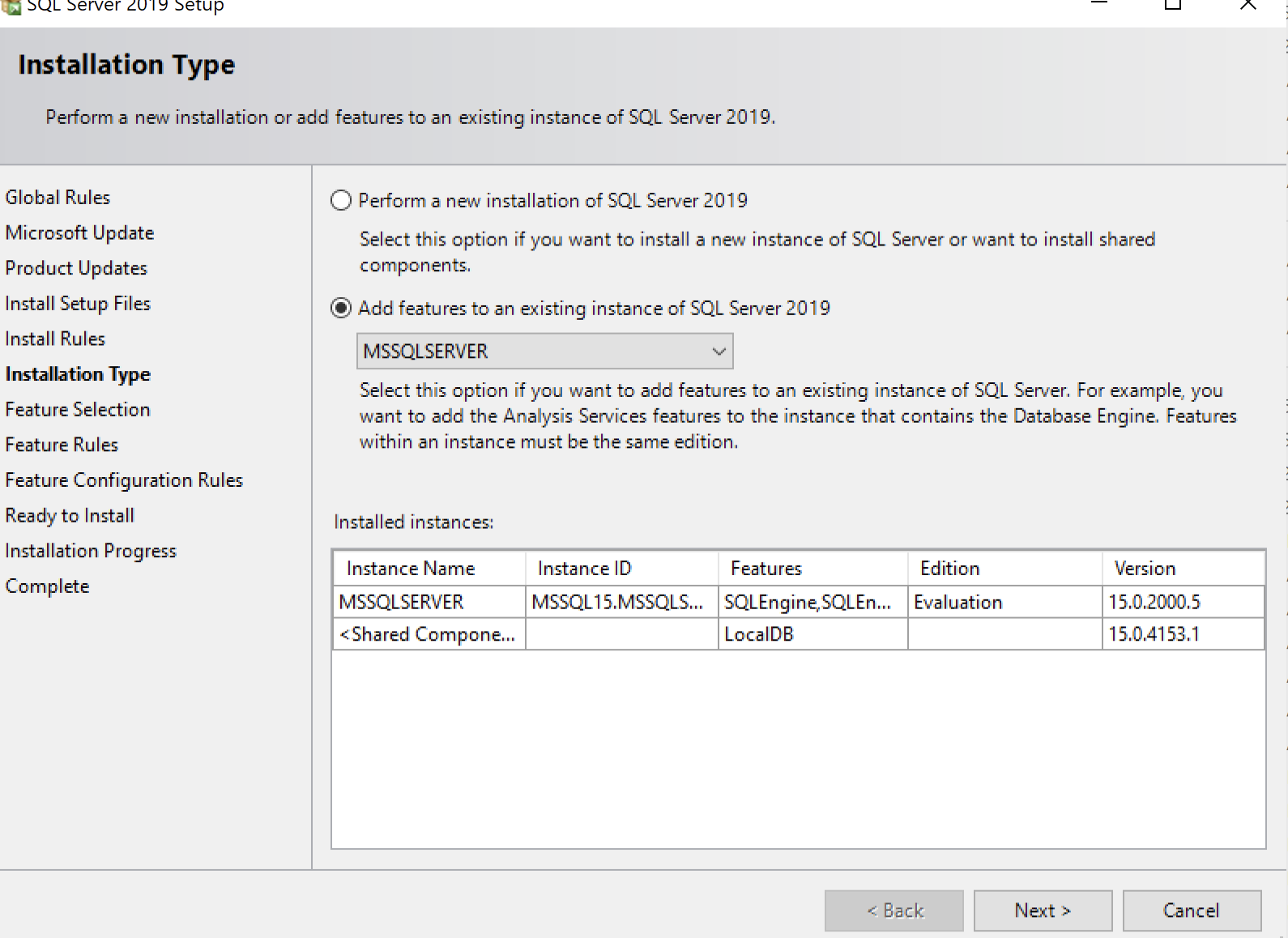Click Evaluation edition cell
Screen dimensions: 1288x938
click(1004, 602)
